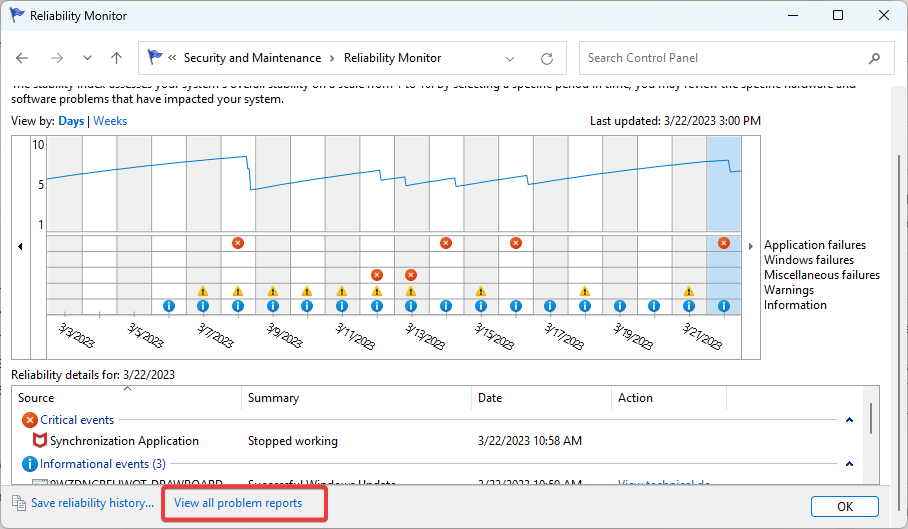Image resolution: width=908 pixels, height=529 pixels.
Task: Click the Back navigation arrow
Action: (x=22, y=58)
